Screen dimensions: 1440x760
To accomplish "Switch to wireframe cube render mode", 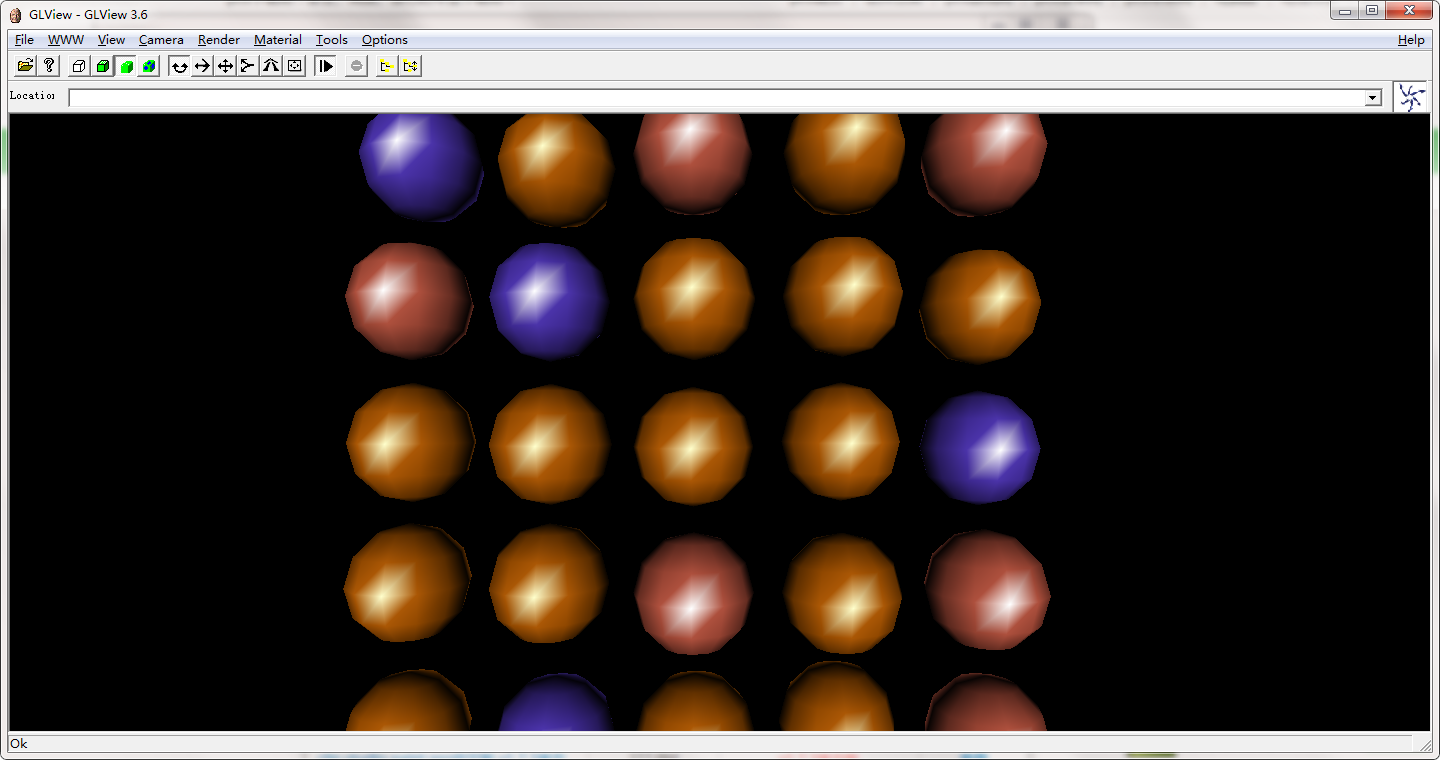I will click(79, 66).
